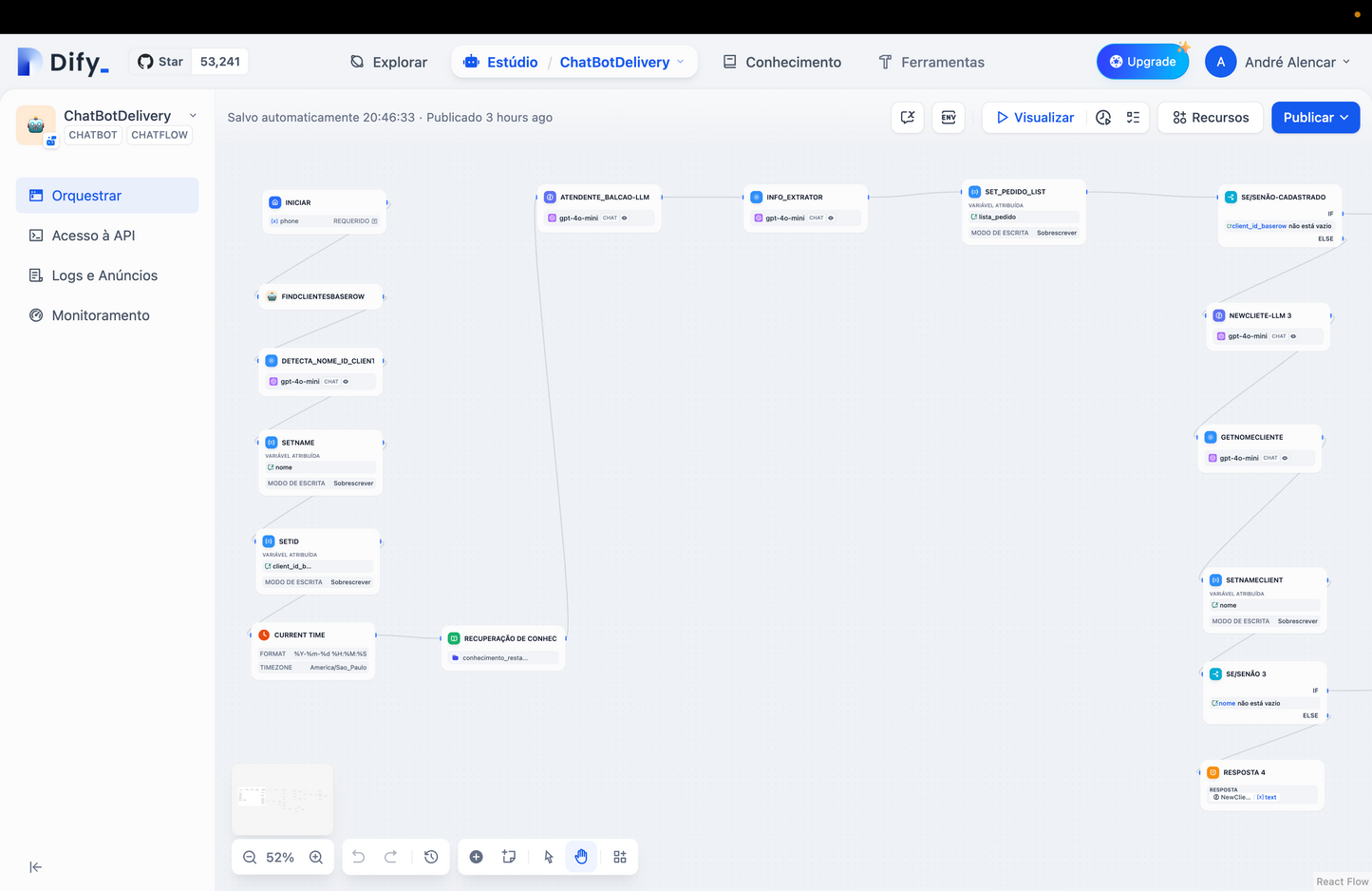This screenshot has height=891, width=1372.
Task: Click the conhecimento_resta... knowledge entry
Action: [x=503, y=657]
